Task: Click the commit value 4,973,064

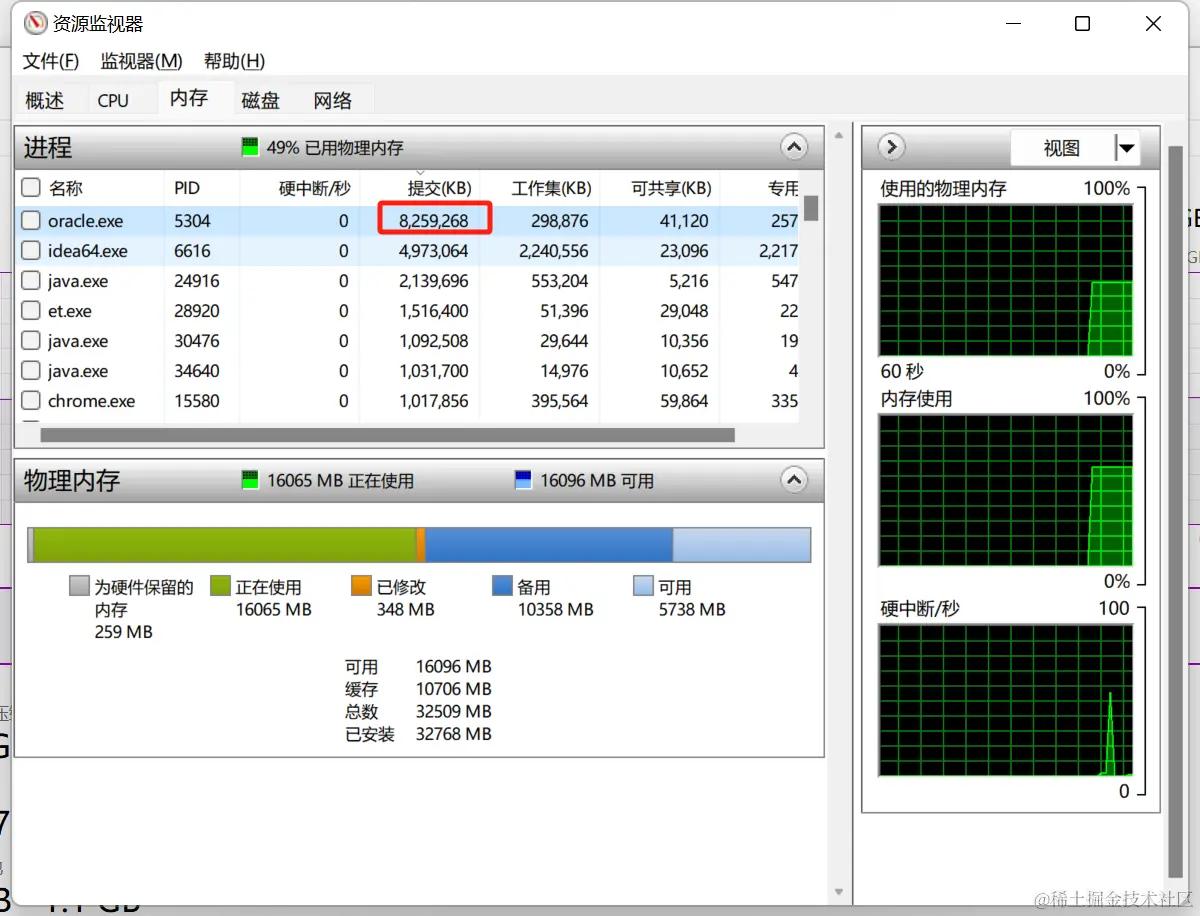Action: click(434, 251)
